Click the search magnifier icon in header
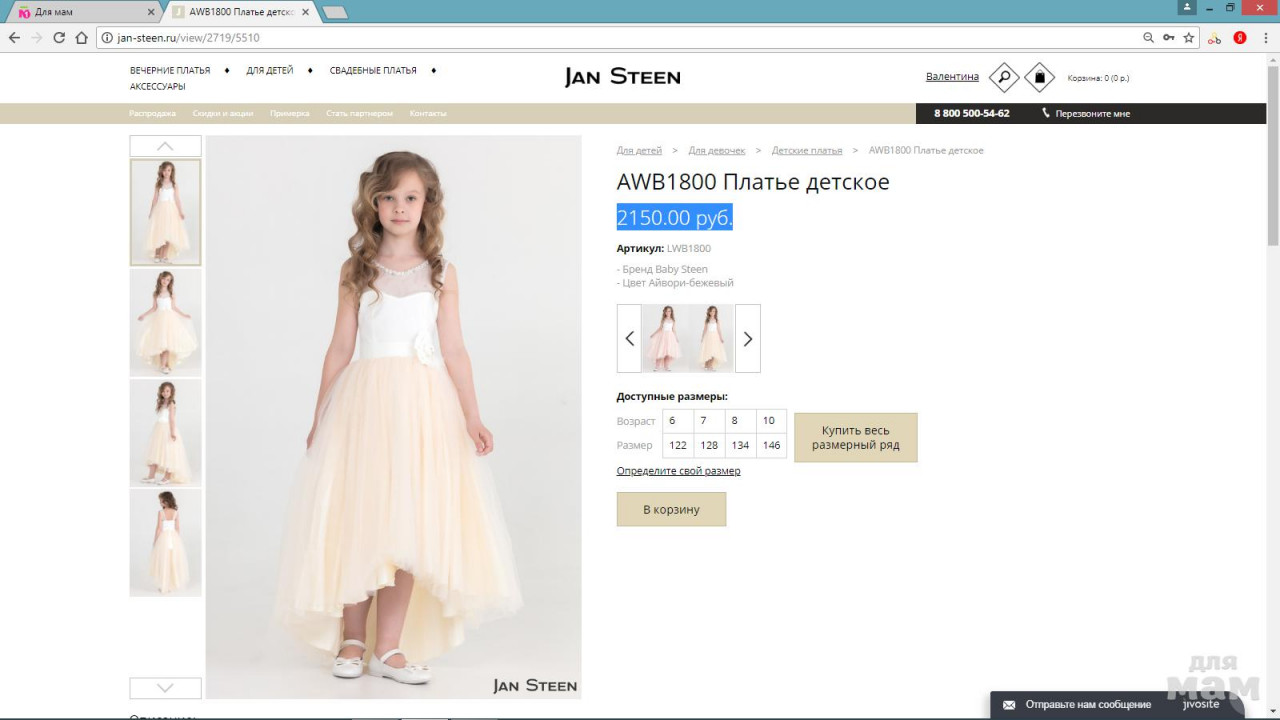This screenshot has height=720, width=1280. [1003, 77]
